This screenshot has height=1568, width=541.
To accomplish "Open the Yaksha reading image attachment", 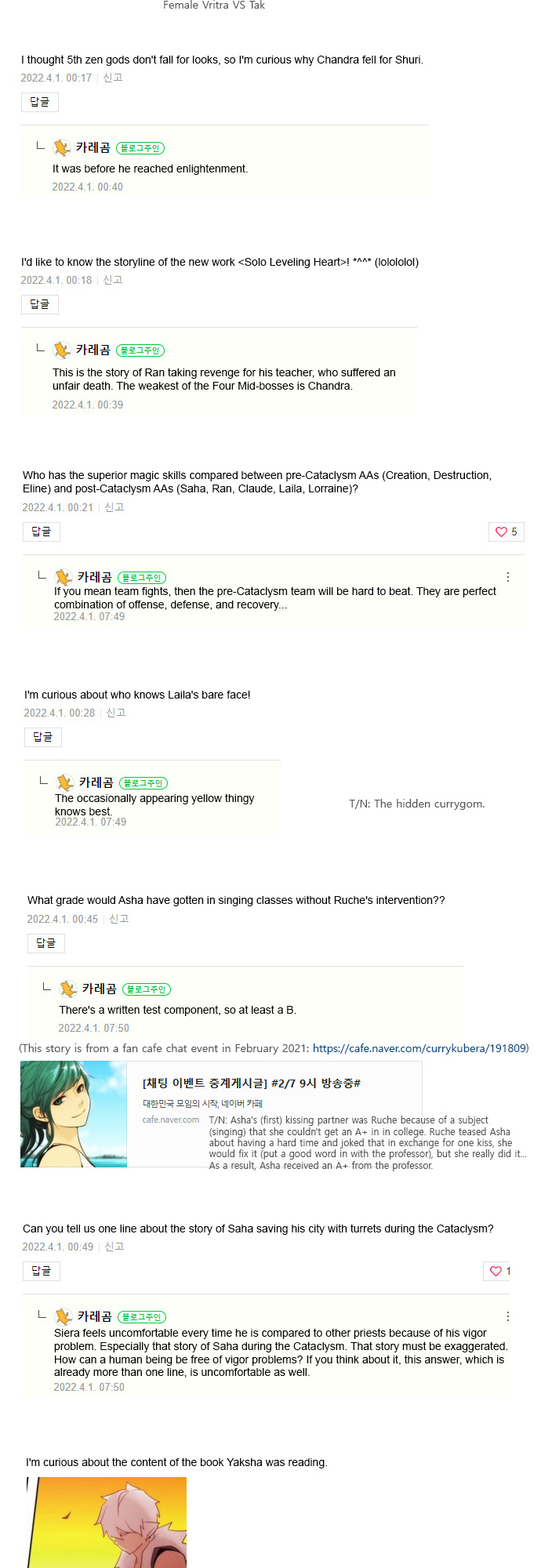I will coord(107,1522).
